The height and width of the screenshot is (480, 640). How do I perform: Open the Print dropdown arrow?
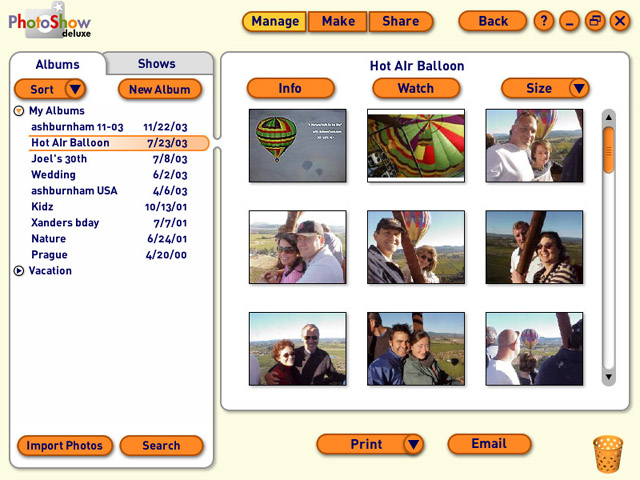point(412,445)
